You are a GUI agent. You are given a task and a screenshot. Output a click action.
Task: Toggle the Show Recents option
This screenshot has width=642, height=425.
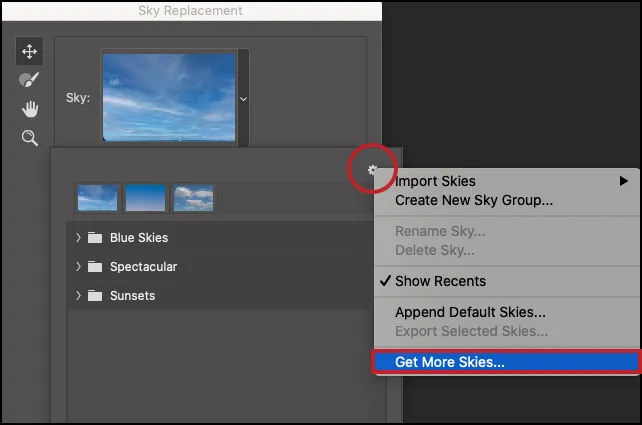point(440,281)
